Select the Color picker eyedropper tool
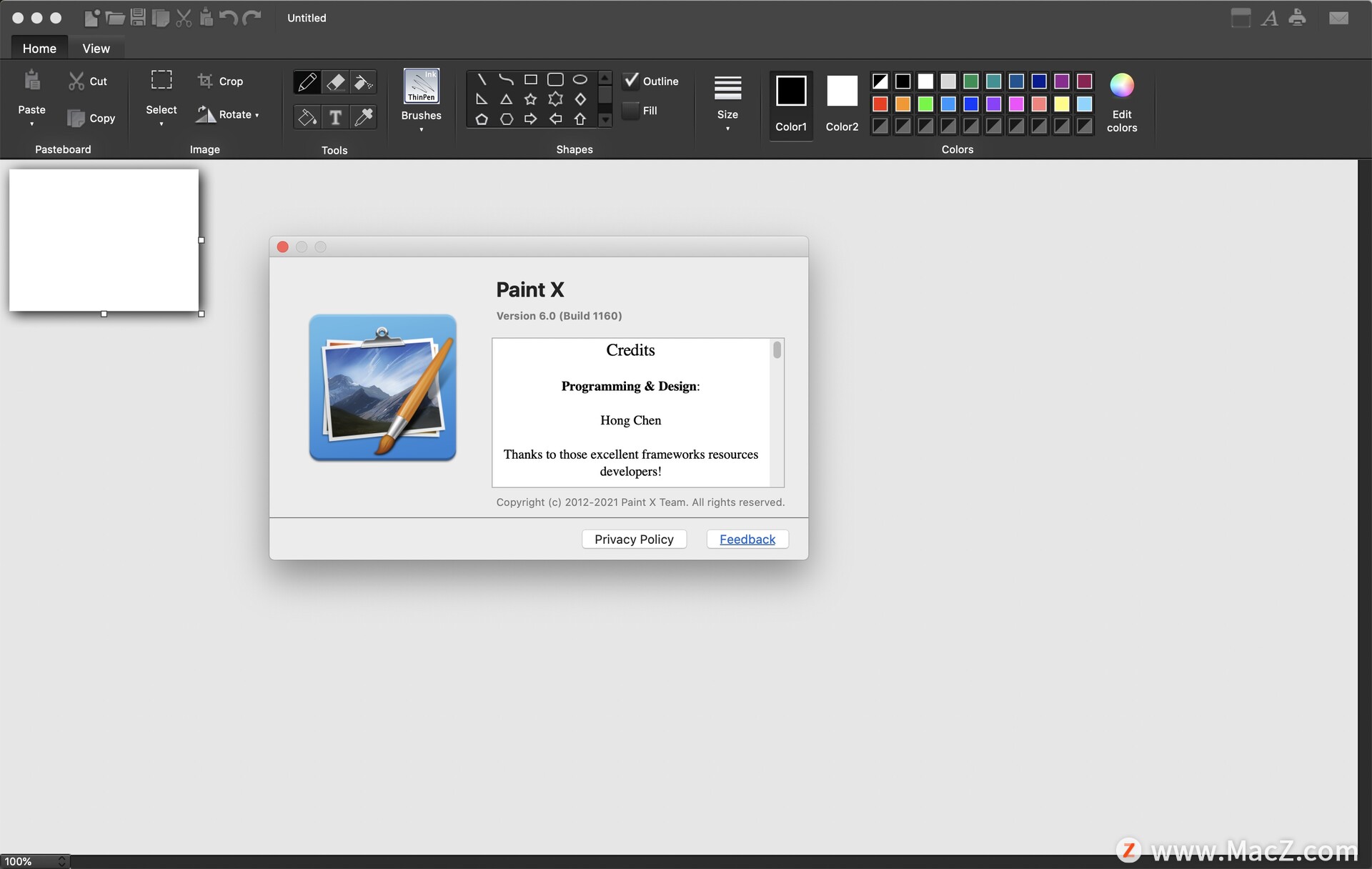The image size is (1372, 869). [x=363, y=117]
